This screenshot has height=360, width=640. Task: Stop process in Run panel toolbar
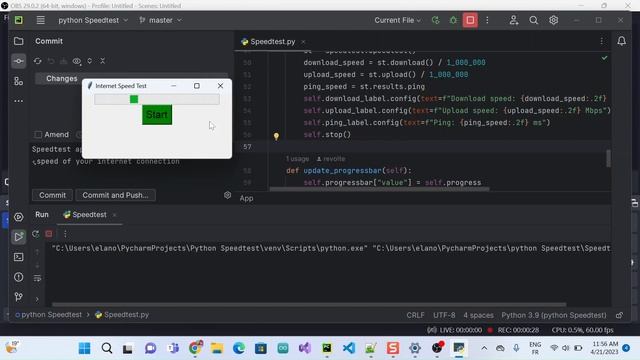click(x=49, y=234)
